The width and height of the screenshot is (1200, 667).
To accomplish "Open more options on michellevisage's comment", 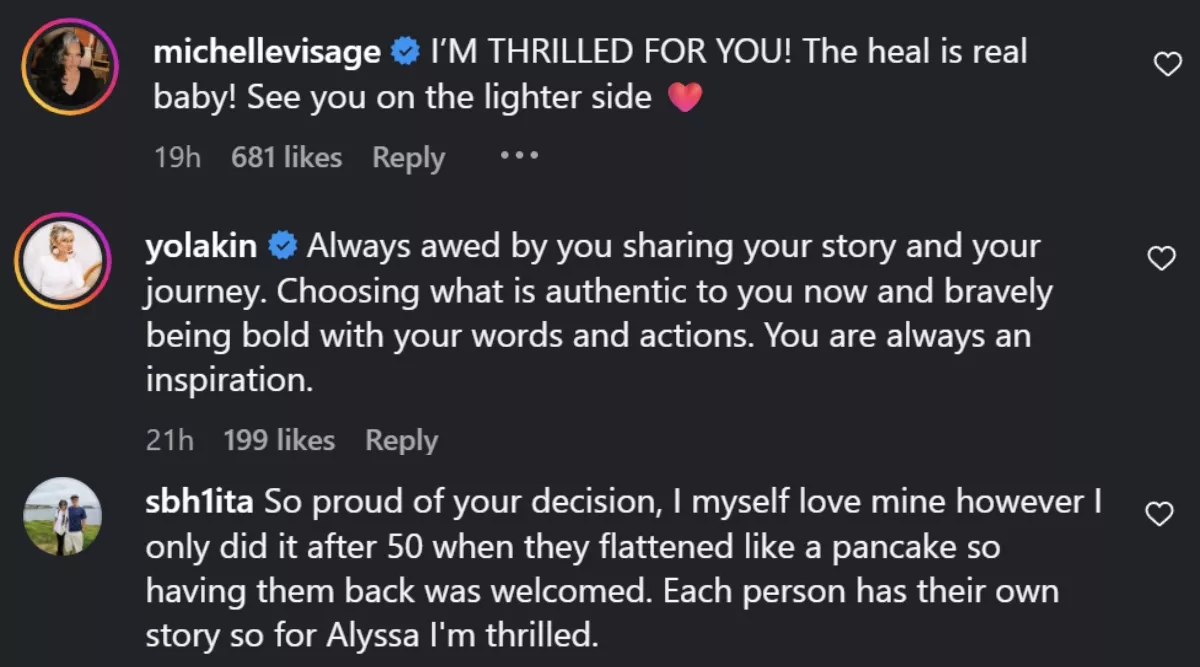I will tap(519, 156).
